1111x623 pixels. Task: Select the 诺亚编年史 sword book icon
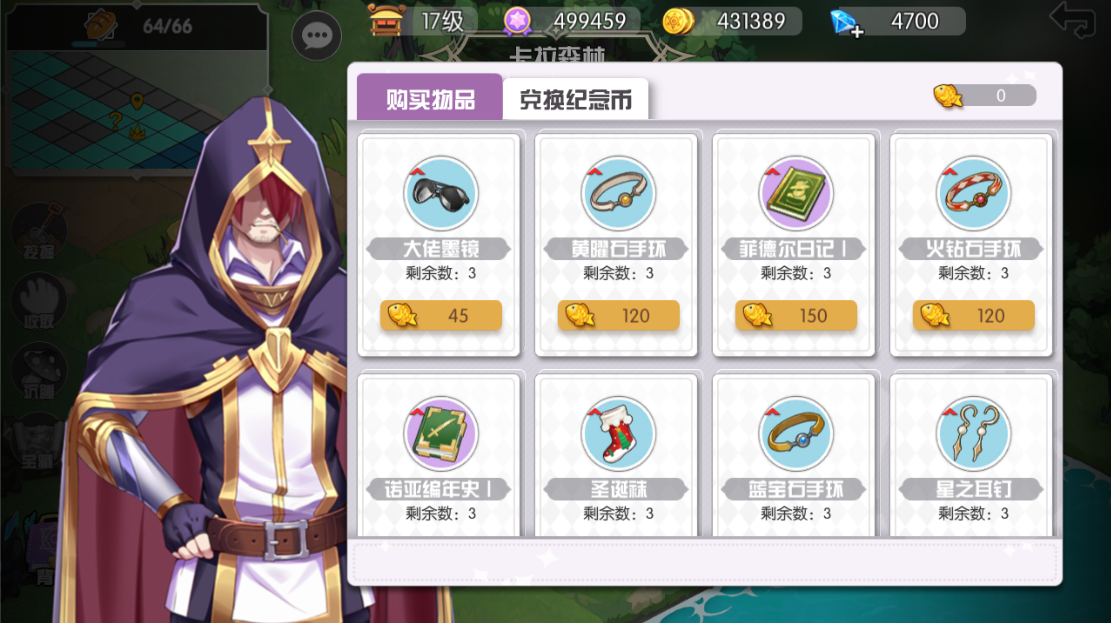coord(441,434)
